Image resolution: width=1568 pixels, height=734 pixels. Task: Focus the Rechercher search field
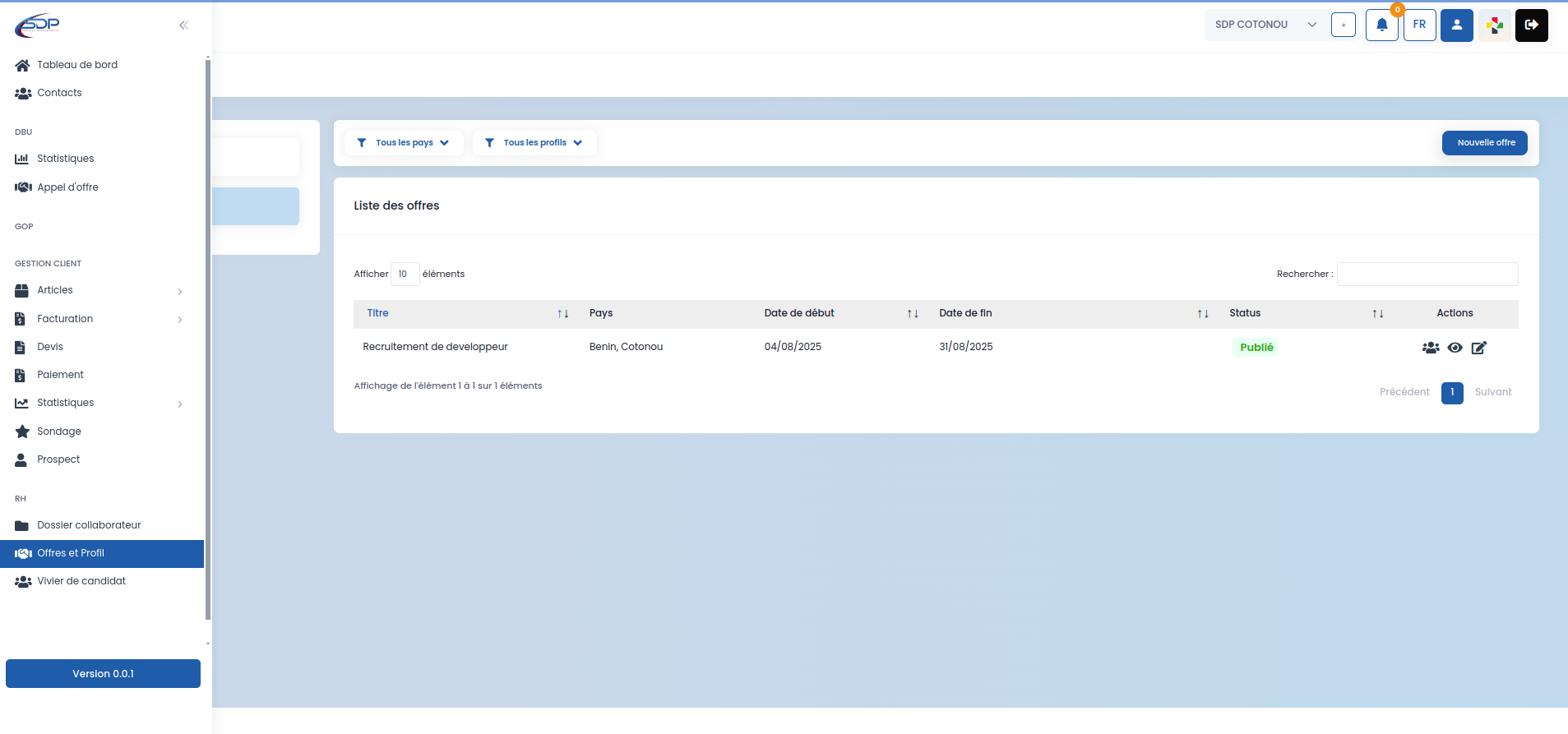click(x=1427, y=275)
